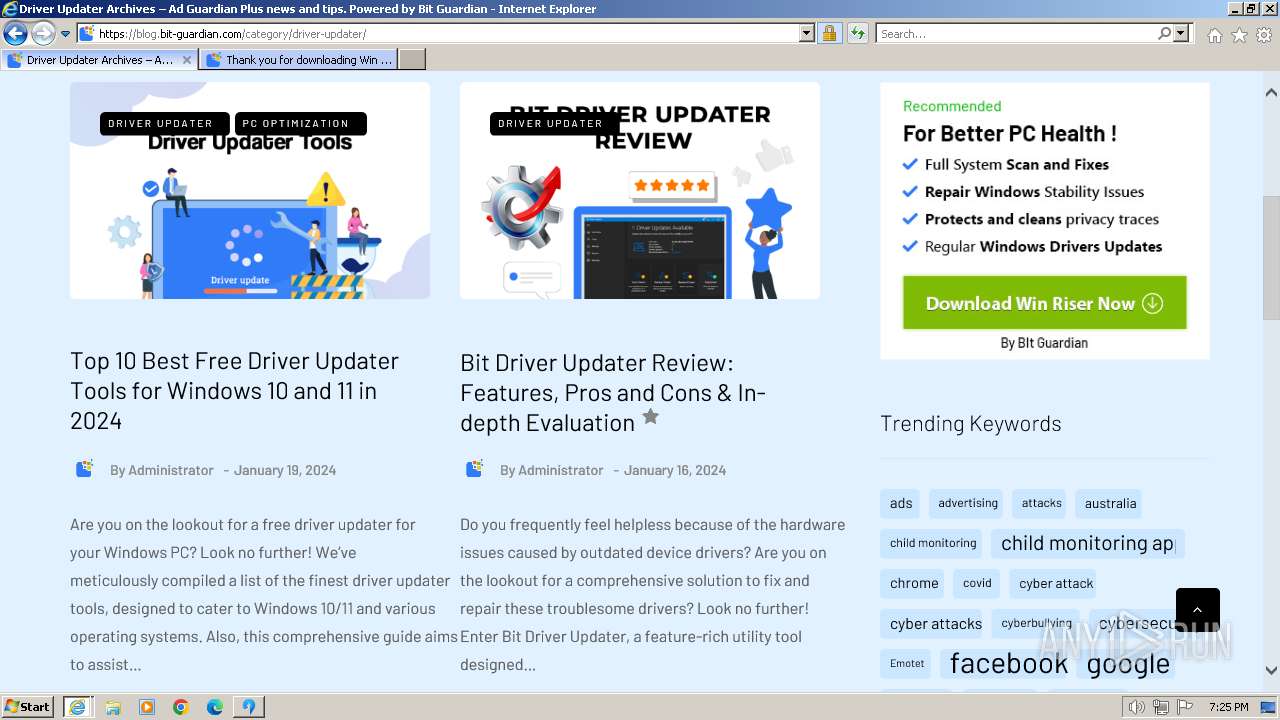This screenshot has height=720, width=1280.
Task: Click the browser Search box
Action: [1015, 34]
